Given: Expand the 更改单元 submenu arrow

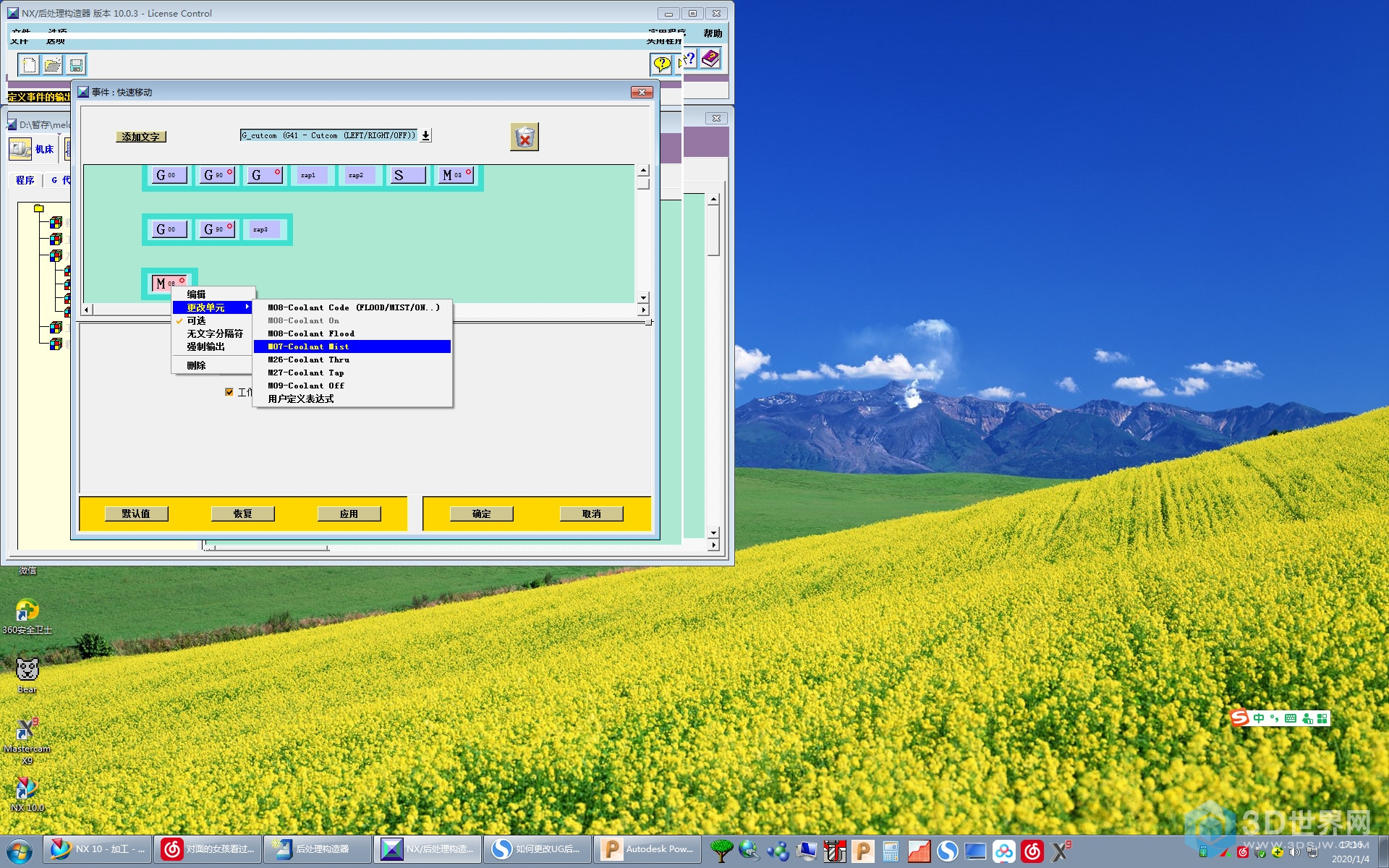Looking at the screenshot, I should pyautogui.click(x=247, y=307).
